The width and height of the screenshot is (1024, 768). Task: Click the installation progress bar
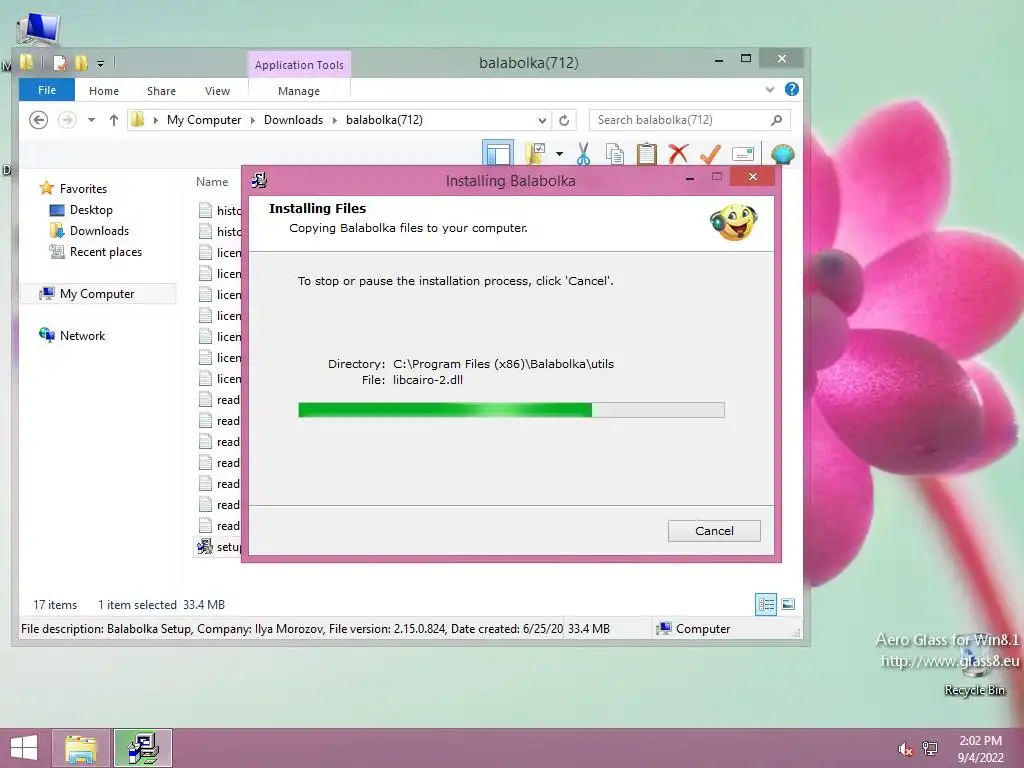(511, 410)
